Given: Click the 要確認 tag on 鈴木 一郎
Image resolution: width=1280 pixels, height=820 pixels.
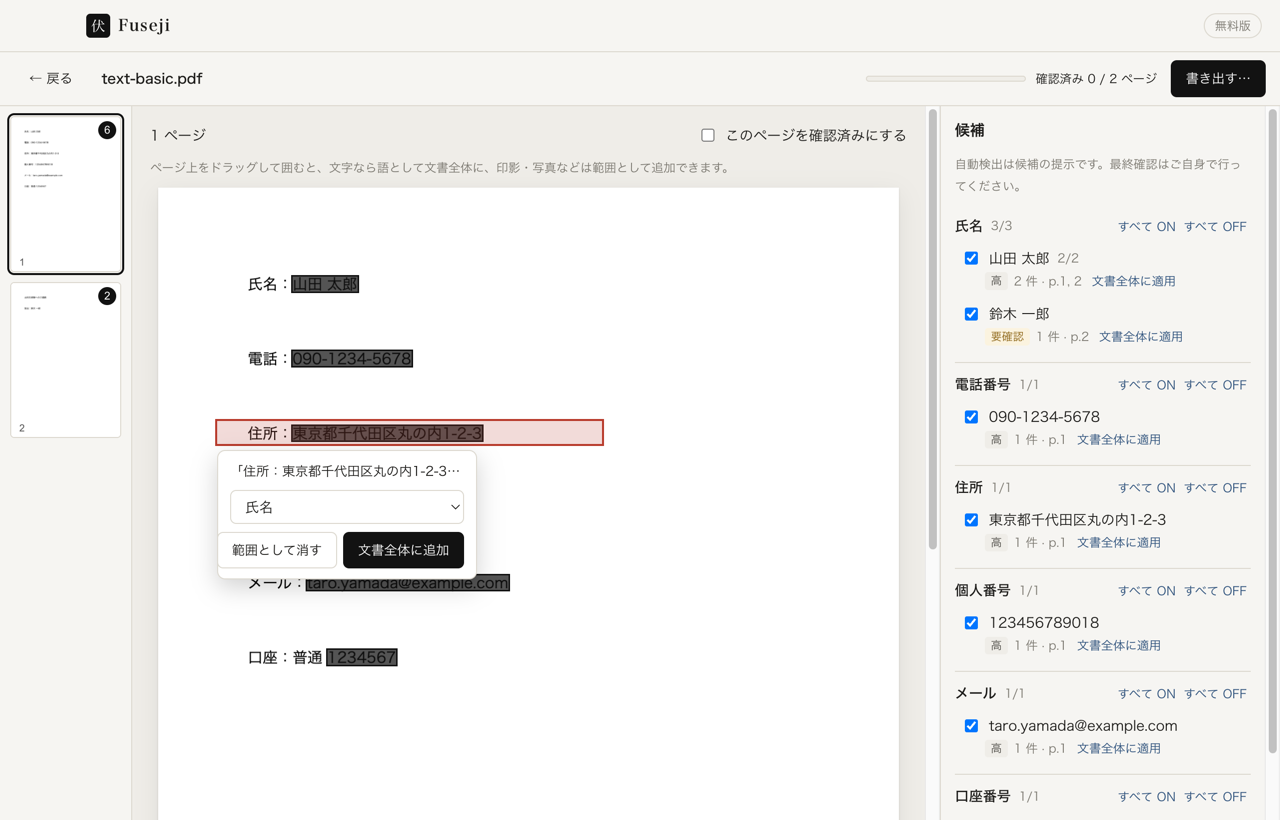Looking at the screenshot, I should click(1007, 337).
